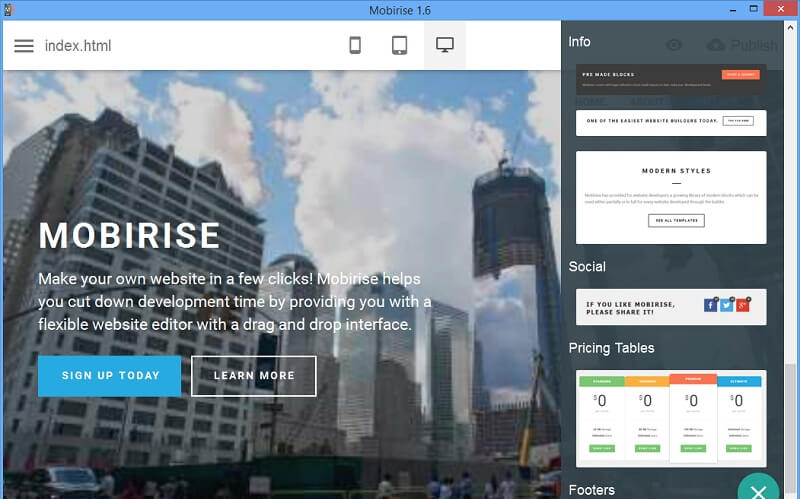Click the preview eye icon
The image size is (800, 499).
click(674, 45)
